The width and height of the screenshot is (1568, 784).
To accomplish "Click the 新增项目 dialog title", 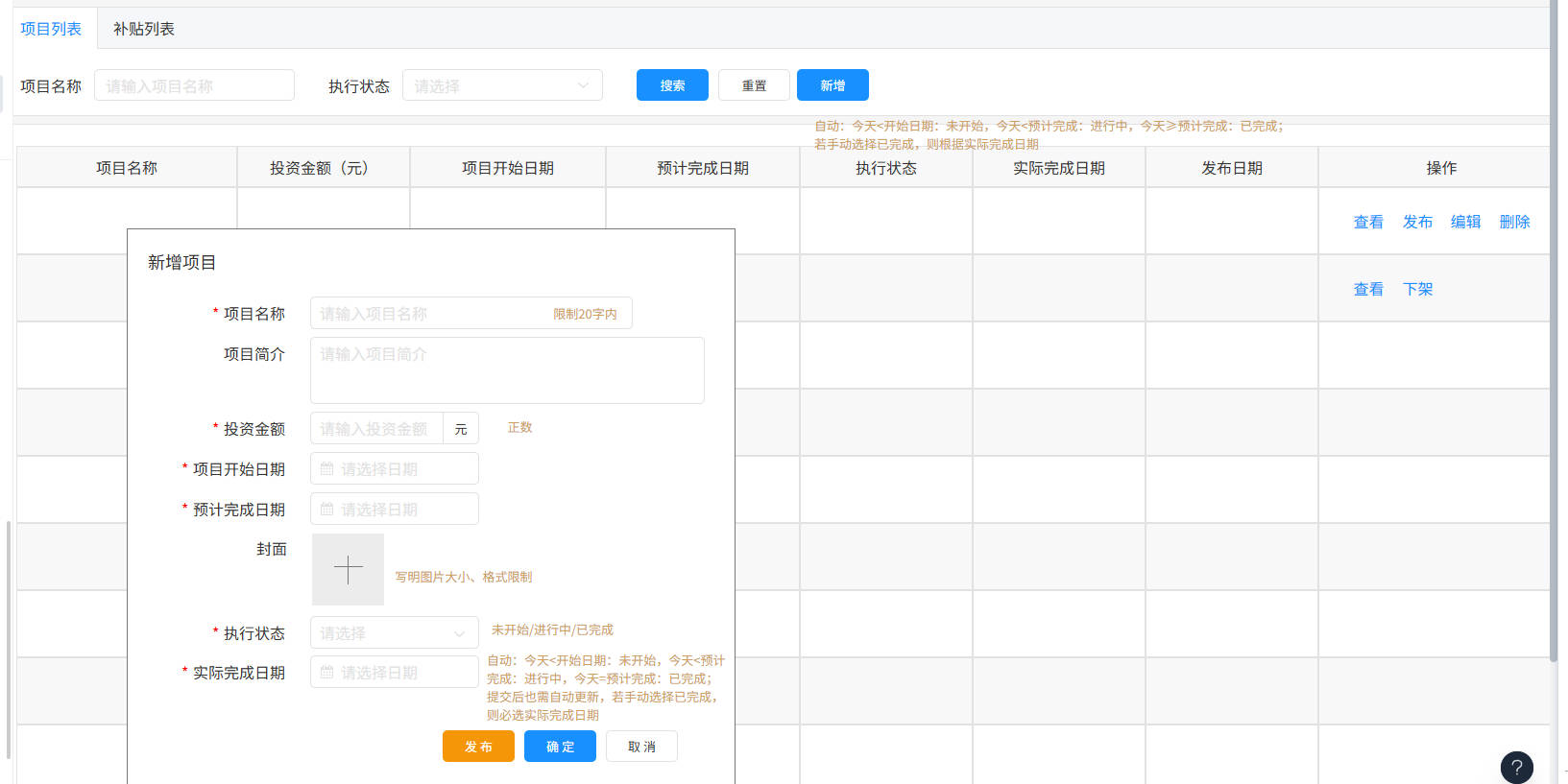I will 181,262.
